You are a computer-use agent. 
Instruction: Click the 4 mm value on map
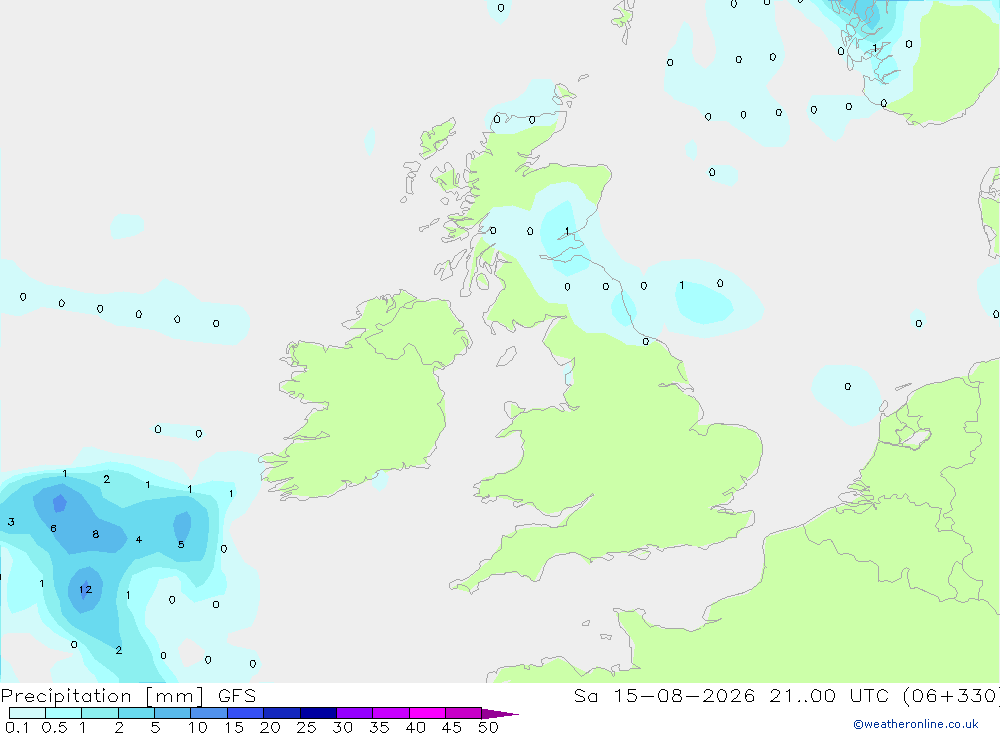(x=139, y=540)
